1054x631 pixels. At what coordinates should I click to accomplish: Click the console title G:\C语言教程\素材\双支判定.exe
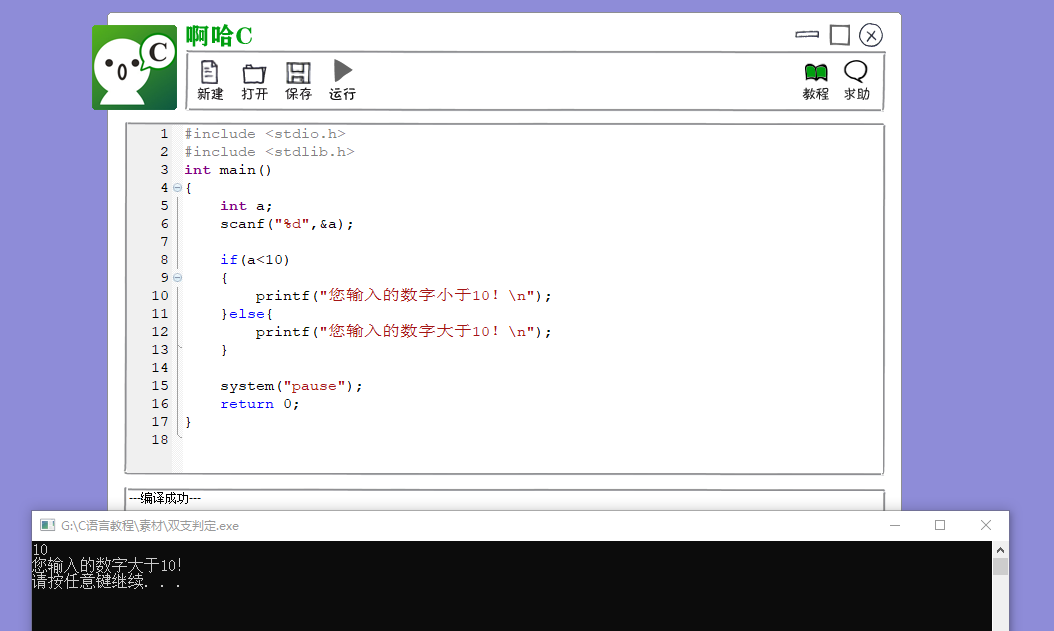tap(150, 525)
